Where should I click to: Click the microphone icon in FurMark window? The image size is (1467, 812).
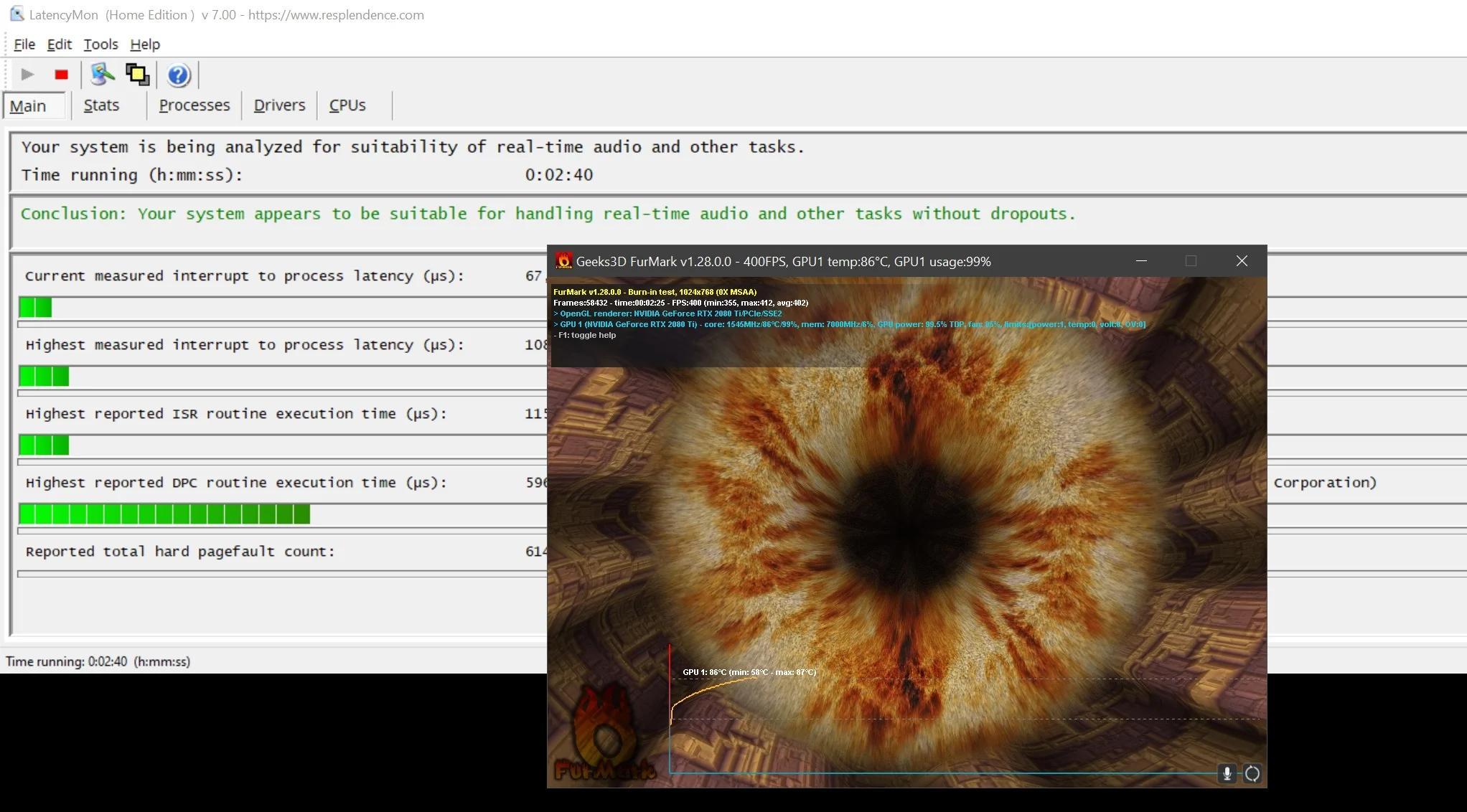(x=1227, y=773)
